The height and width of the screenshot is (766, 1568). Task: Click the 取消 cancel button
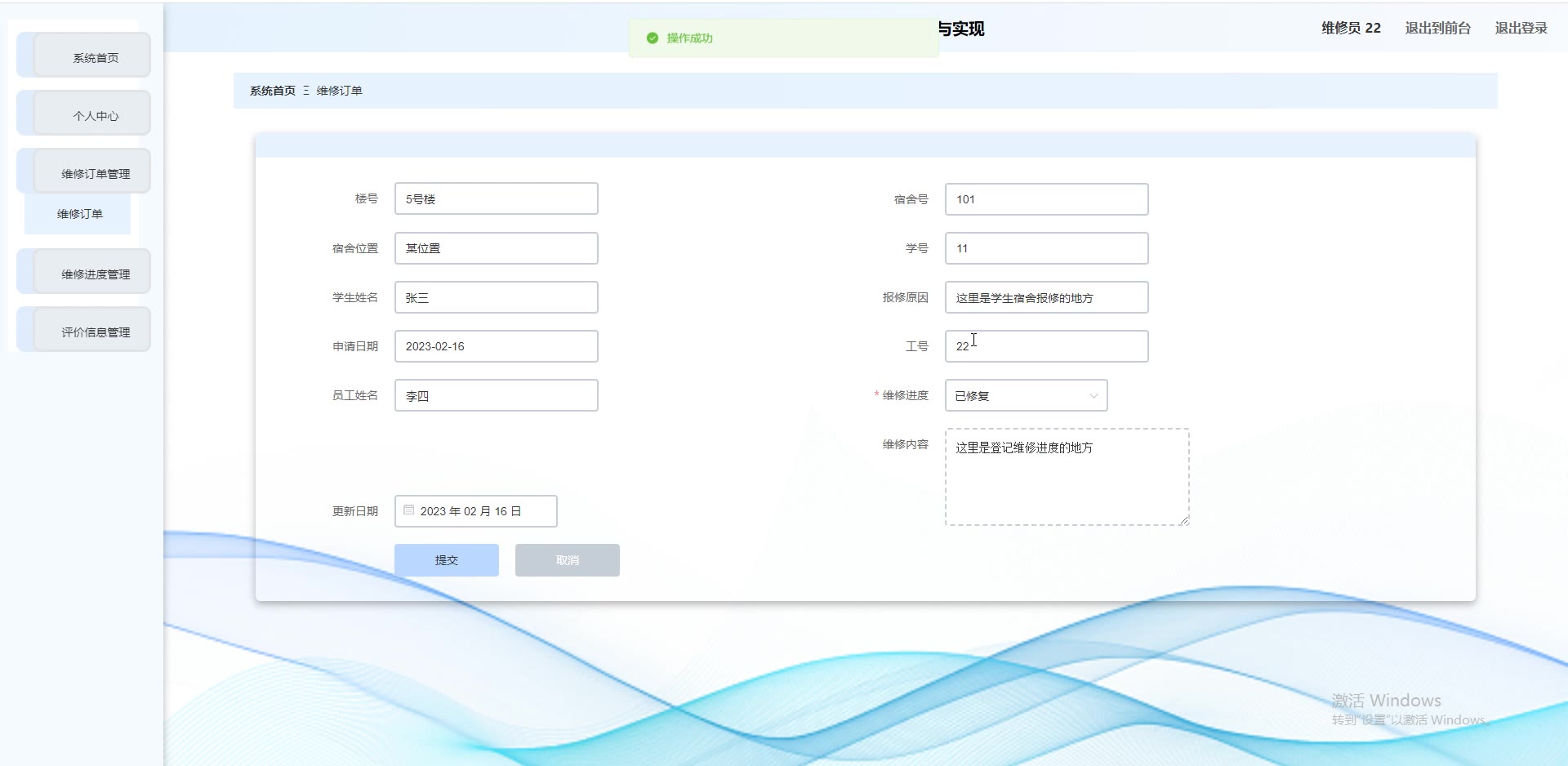tap(568, 560)
